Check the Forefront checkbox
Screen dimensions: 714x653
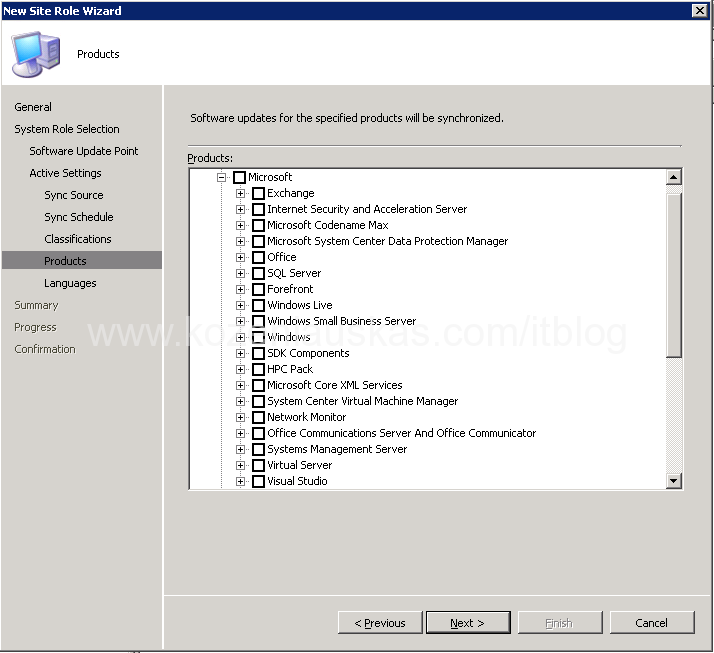258,289
